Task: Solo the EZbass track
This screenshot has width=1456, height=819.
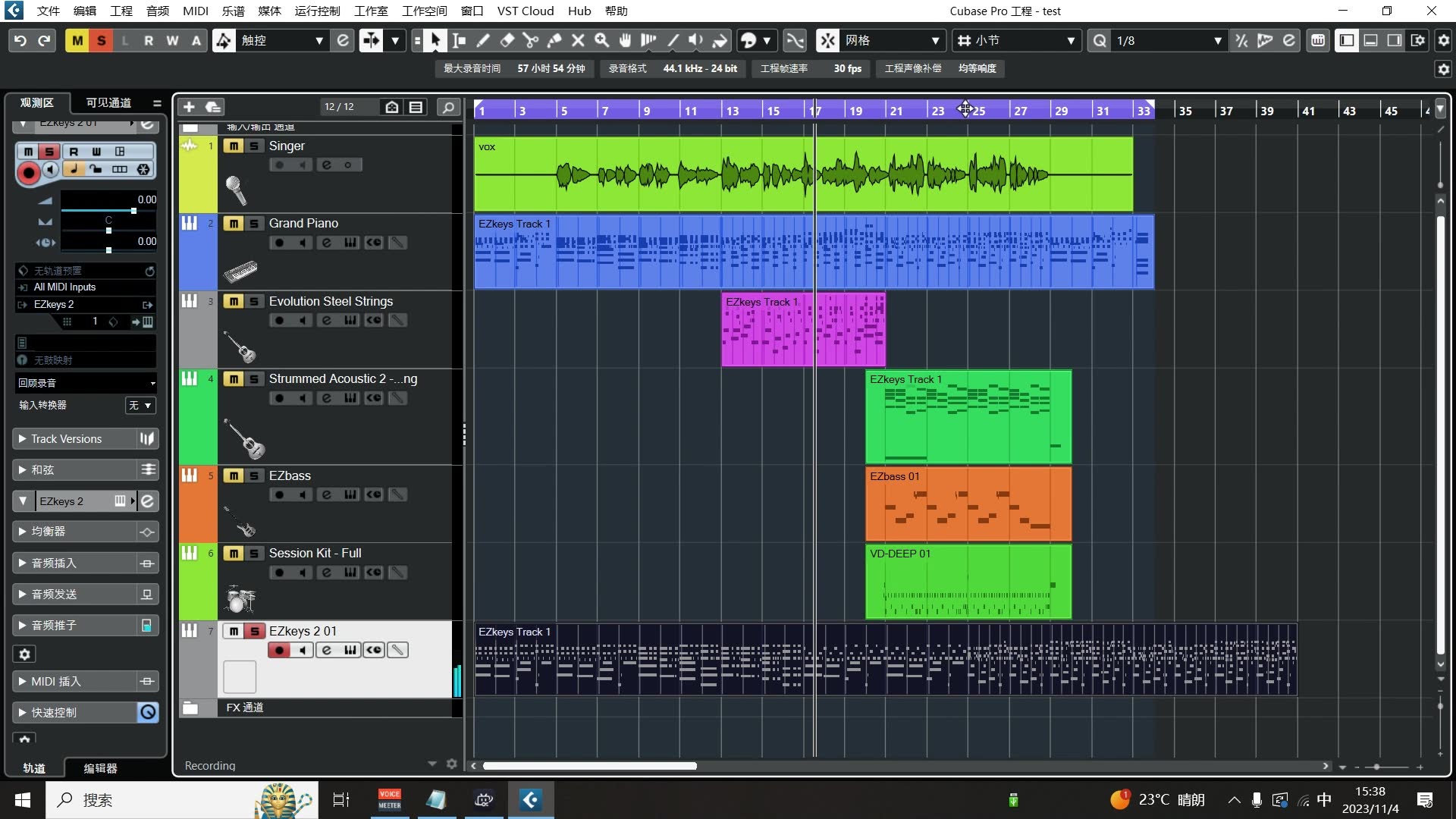Action: coord(254,476)
